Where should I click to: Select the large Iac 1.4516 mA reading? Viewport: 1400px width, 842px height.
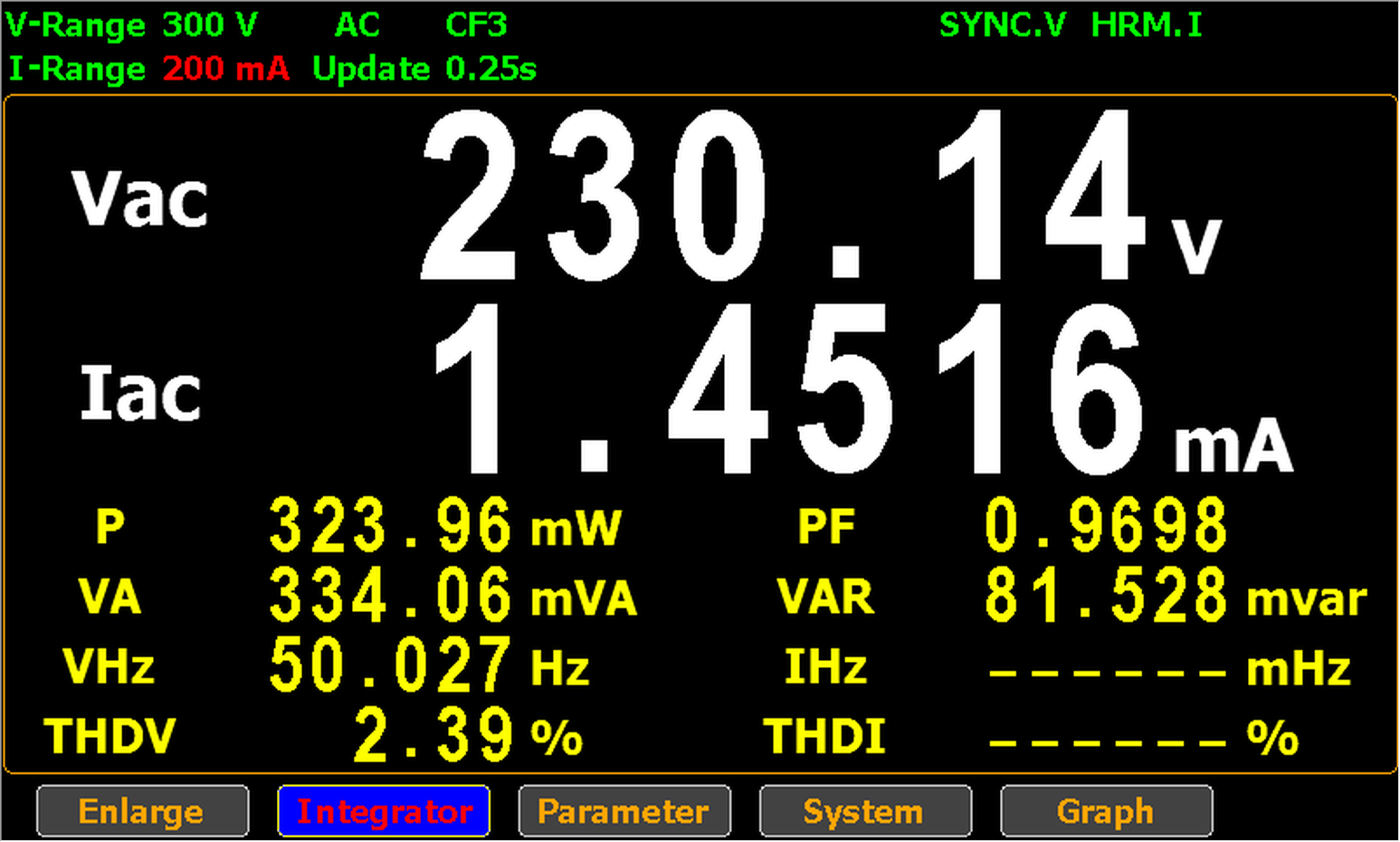click(787, 391)
